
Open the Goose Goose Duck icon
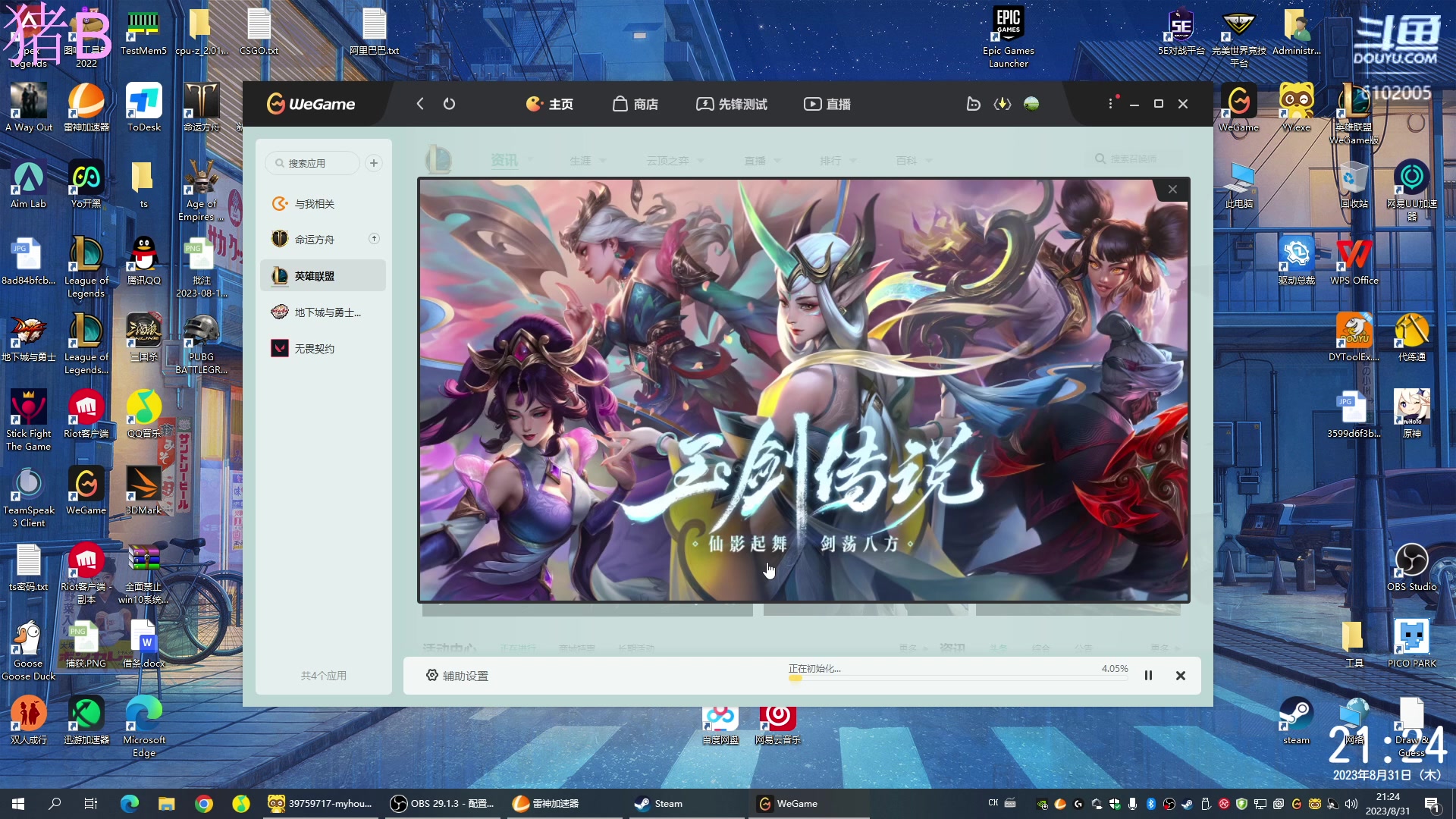tap(28, 650)
